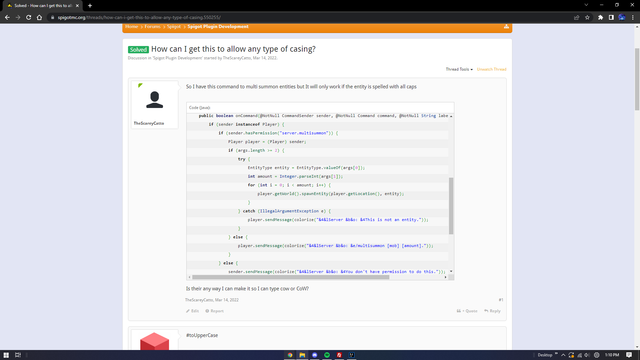
Task: Click the Home breadcrumb link
Action: tap(131, 27)
